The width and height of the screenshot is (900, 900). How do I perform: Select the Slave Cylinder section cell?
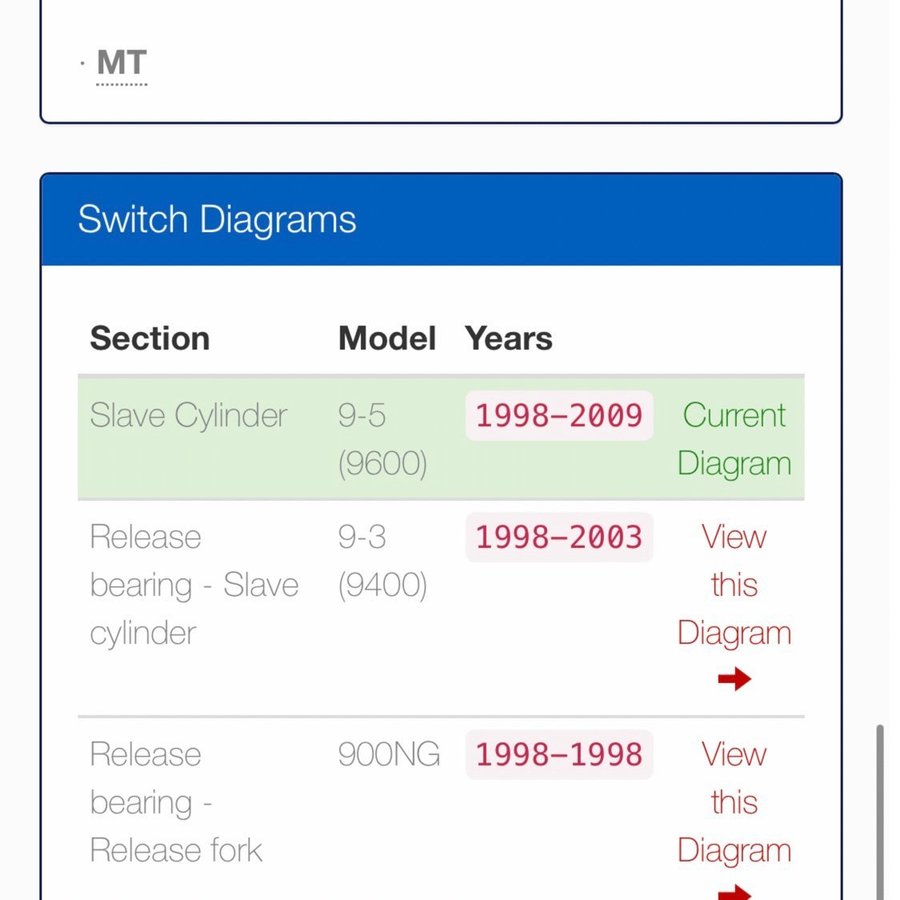click(x=189, y=416)
